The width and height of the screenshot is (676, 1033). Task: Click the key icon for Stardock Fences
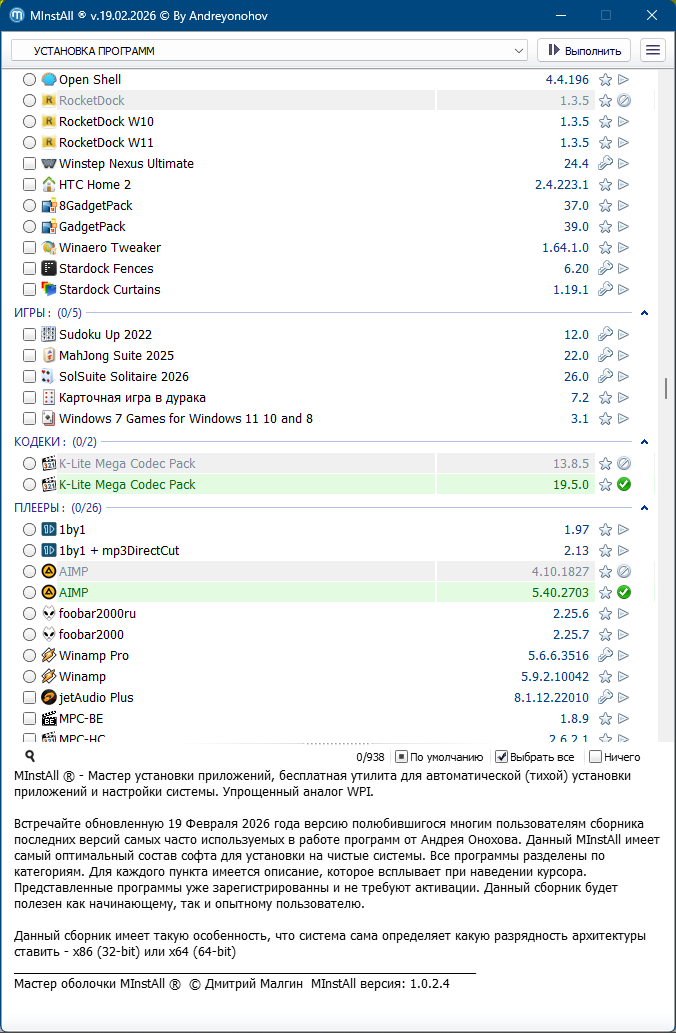[x=605, y=269]
